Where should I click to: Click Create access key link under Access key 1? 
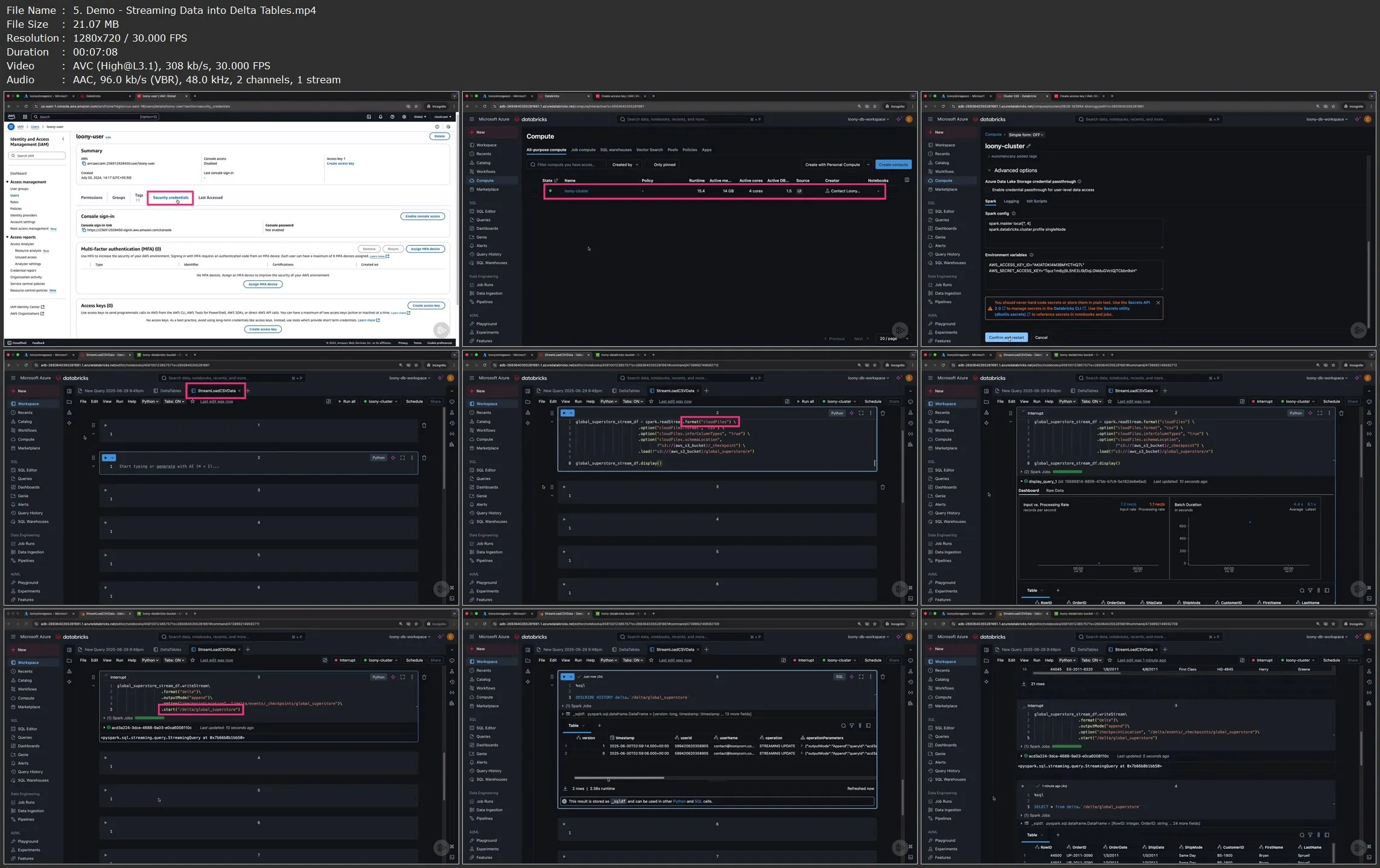coord(340,163)
